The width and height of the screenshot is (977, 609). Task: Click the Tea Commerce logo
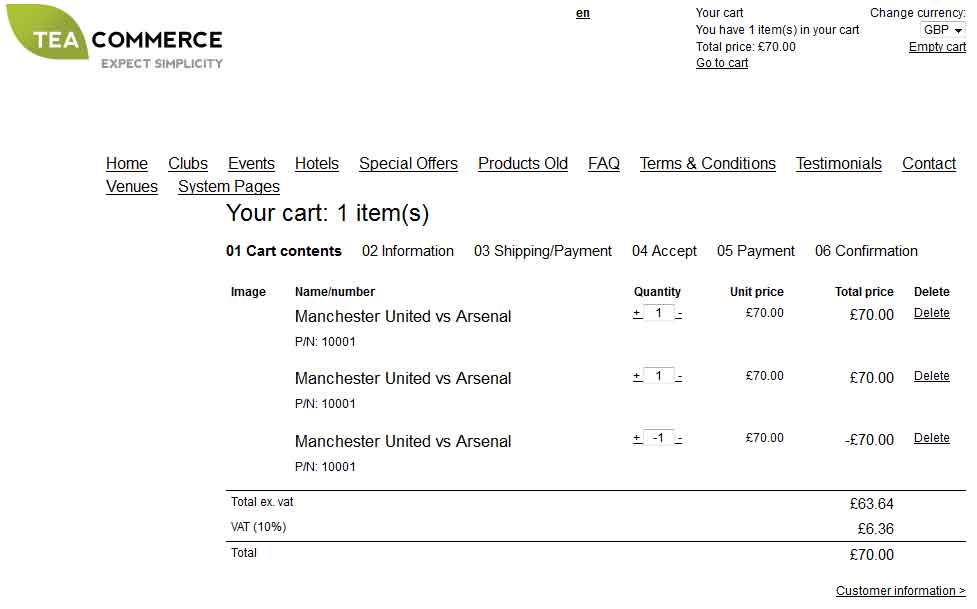click(x=115, y=37)
